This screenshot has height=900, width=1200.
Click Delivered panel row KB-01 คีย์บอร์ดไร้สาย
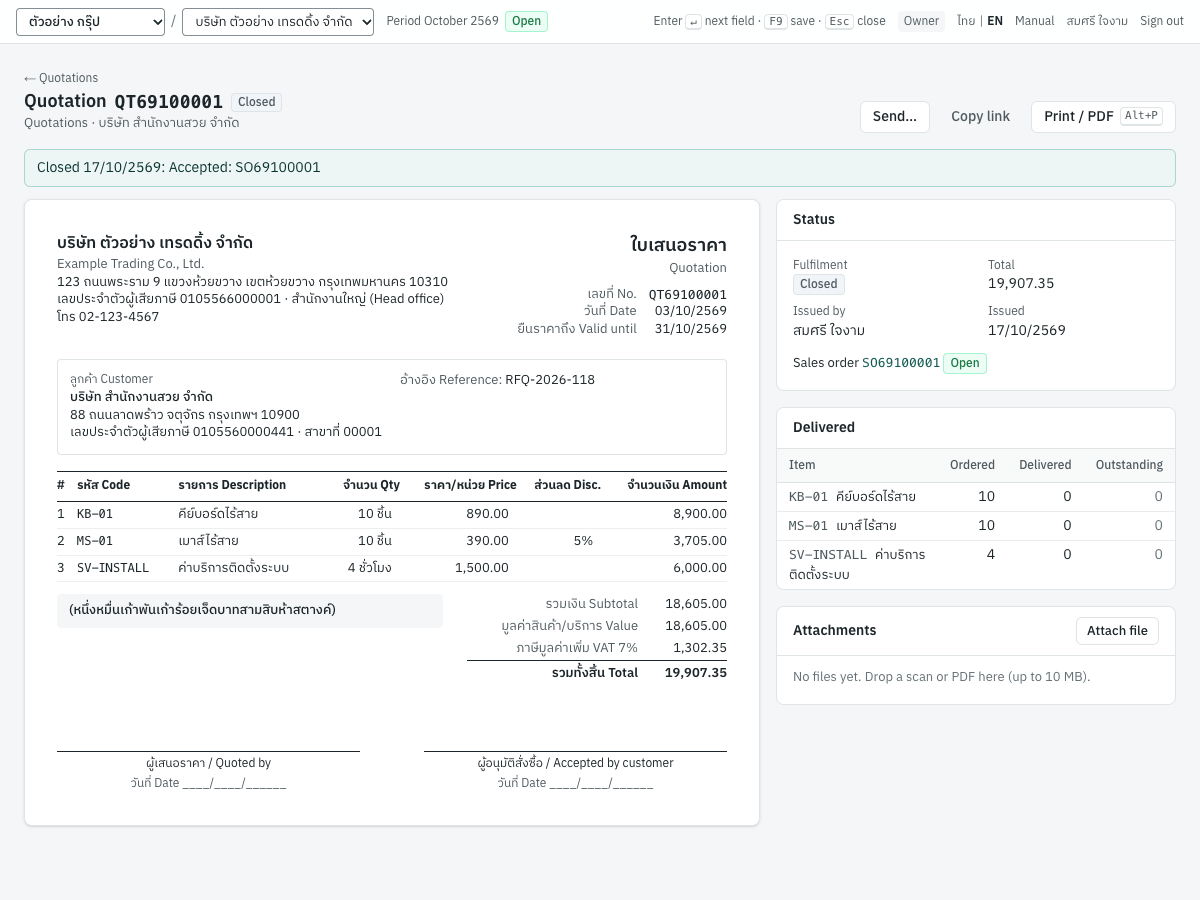(976, 496)
